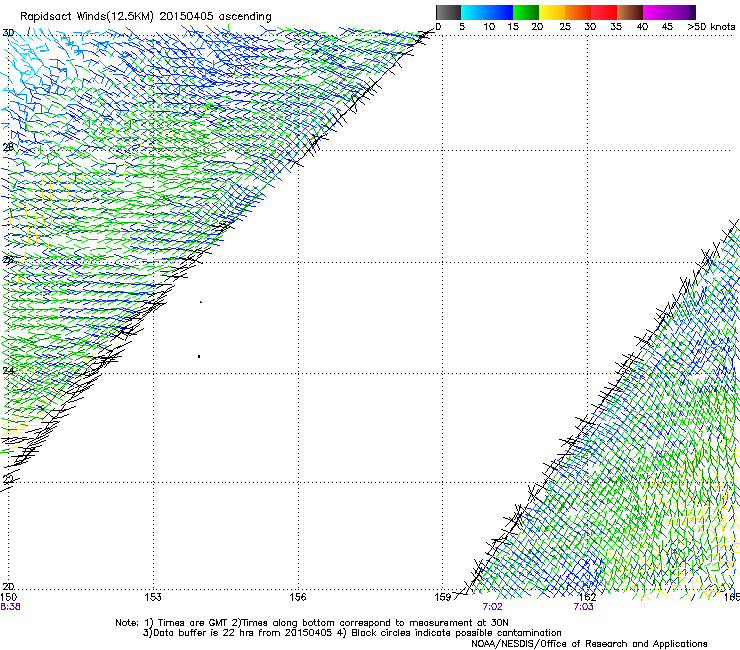The image size is (740, 650).
Task: Click the isolated black dot near 154E 24N
Action: (x=199, y=356)
